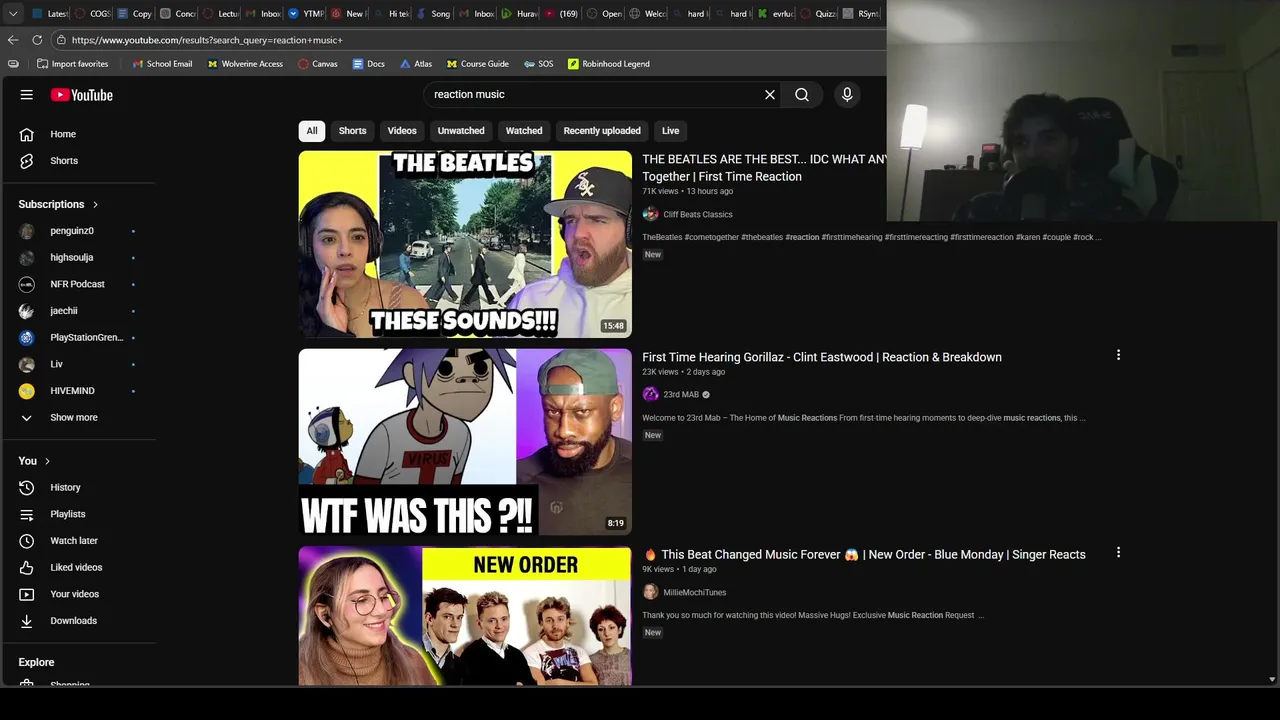Open the Course Guide bookmark
This screenshot has height=720, width=1280.
[478, 64]
